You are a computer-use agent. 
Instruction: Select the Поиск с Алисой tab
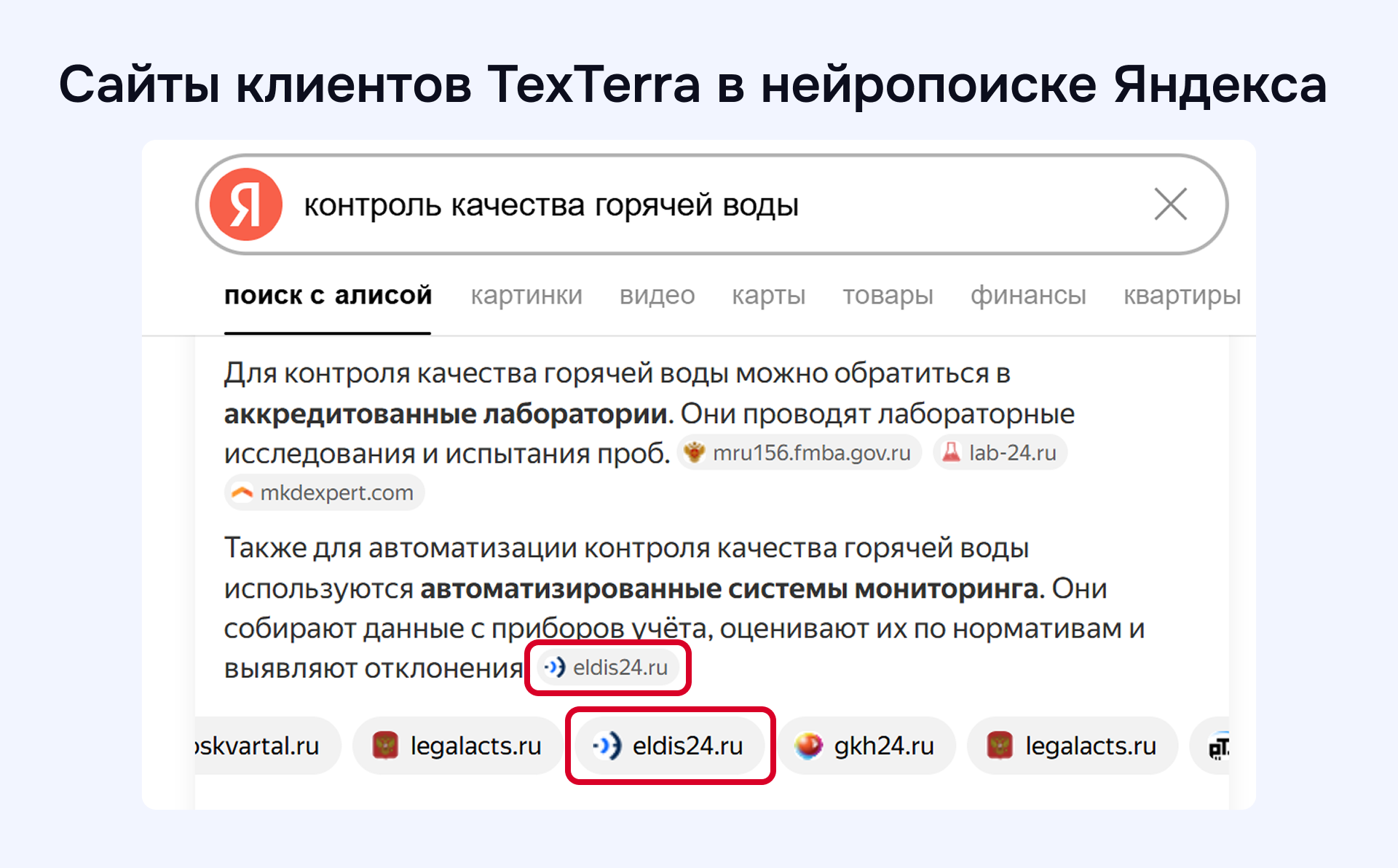[328, 296]
